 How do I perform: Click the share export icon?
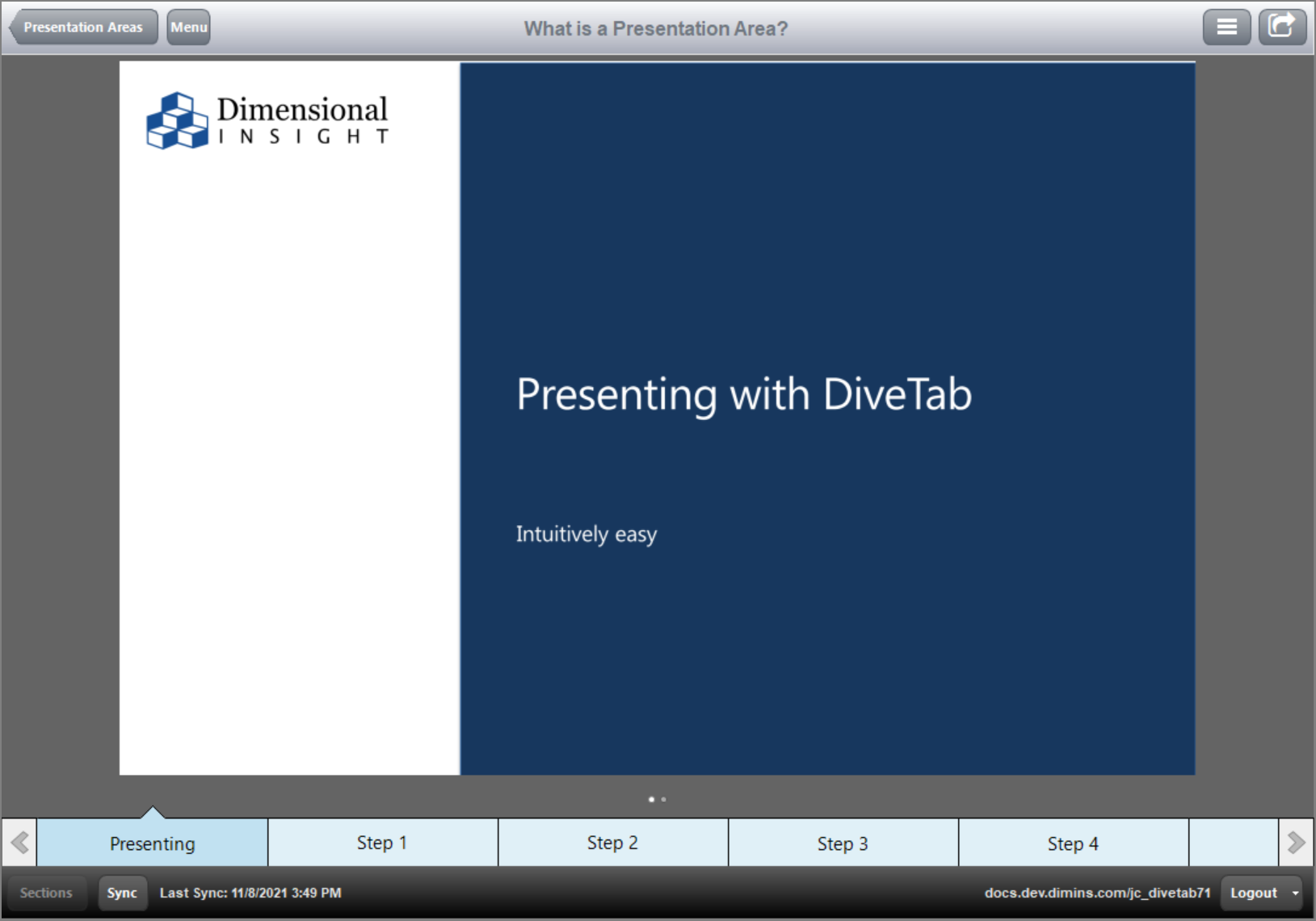tap(1282, 27)
